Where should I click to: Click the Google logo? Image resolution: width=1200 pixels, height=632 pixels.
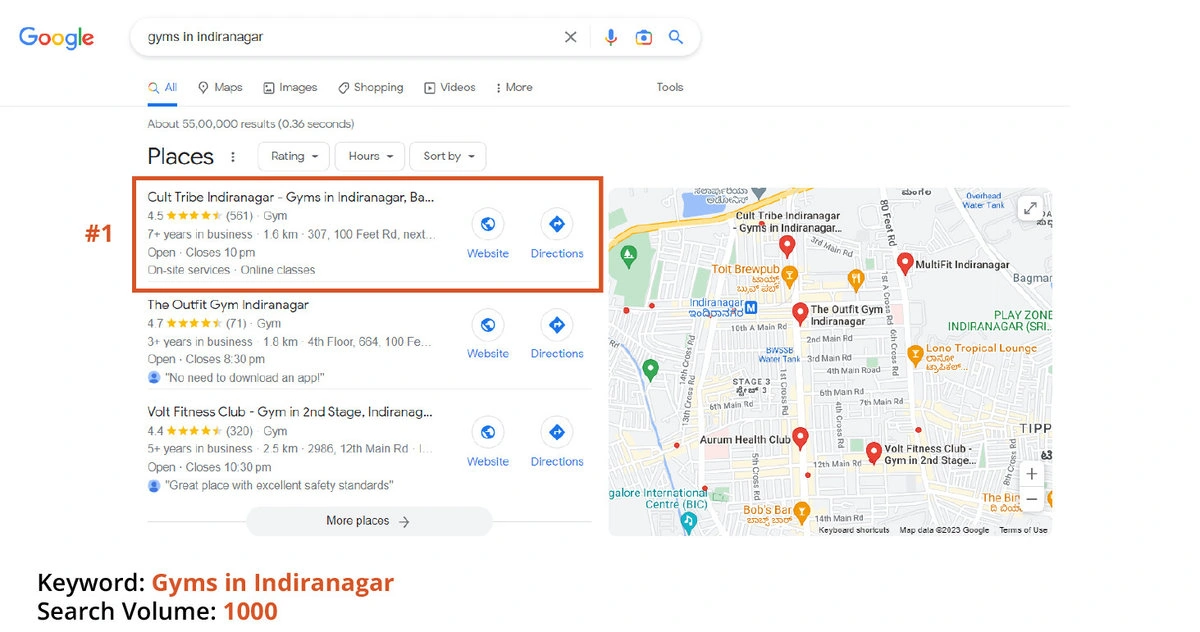pyautogui.click(x=57, y=38)
